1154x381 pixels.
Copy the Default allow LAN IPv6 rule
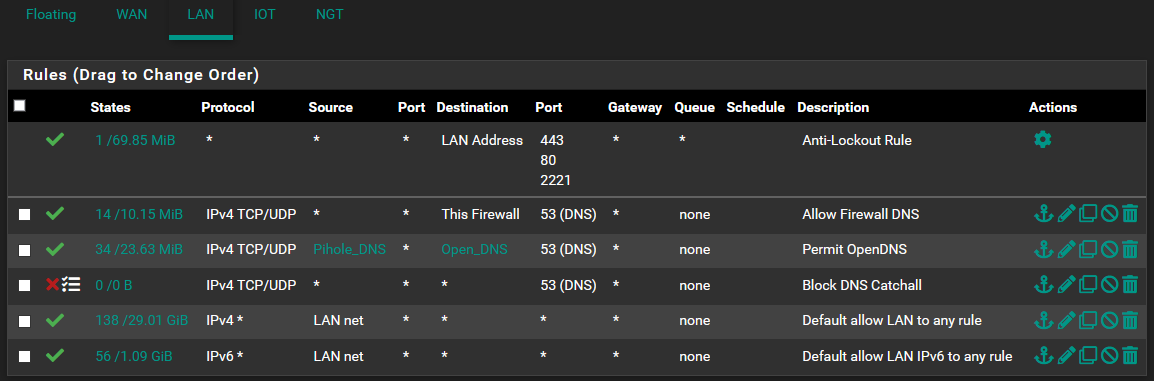[1087, 356]
